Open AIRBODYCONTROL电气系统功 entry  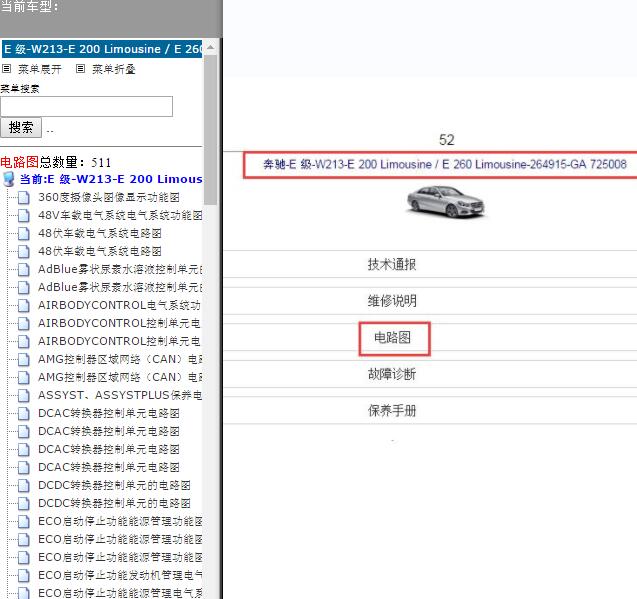[119, 305]
